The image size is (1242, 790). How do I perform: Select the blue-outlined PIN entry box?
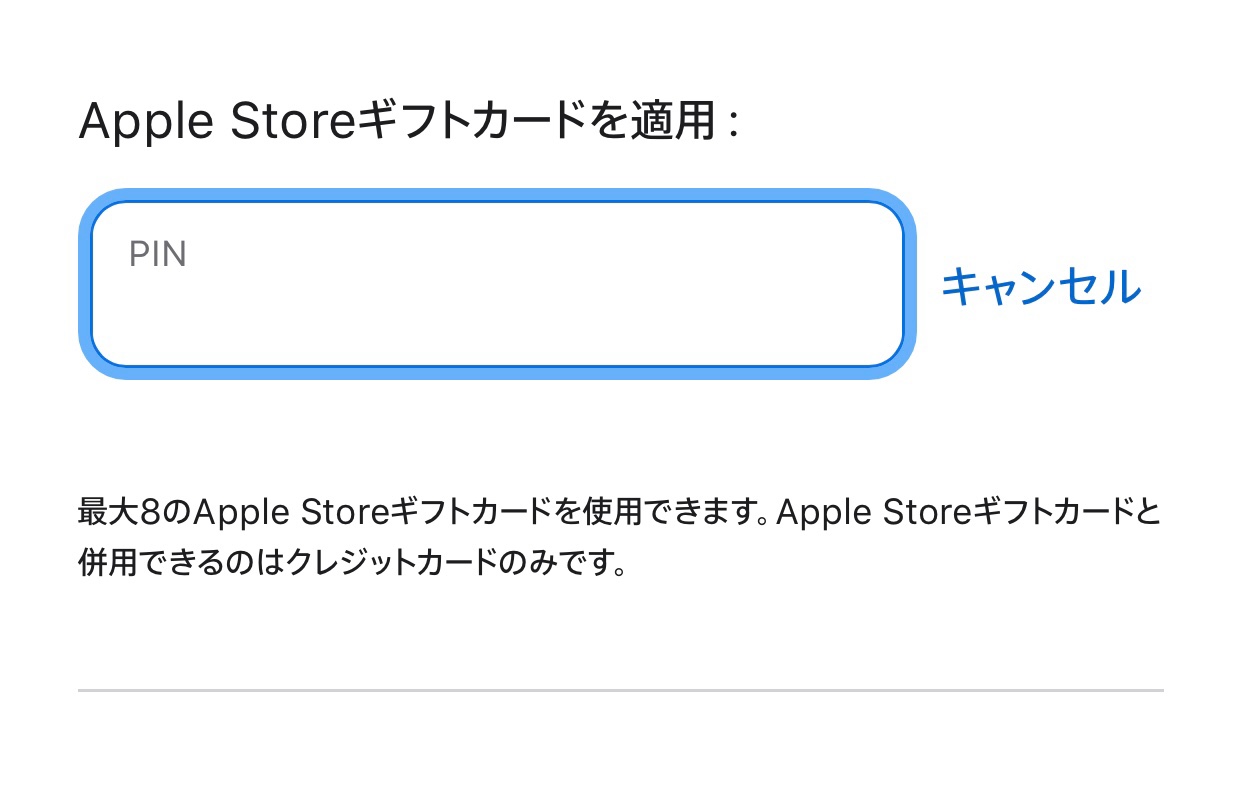tap(497, 284)
